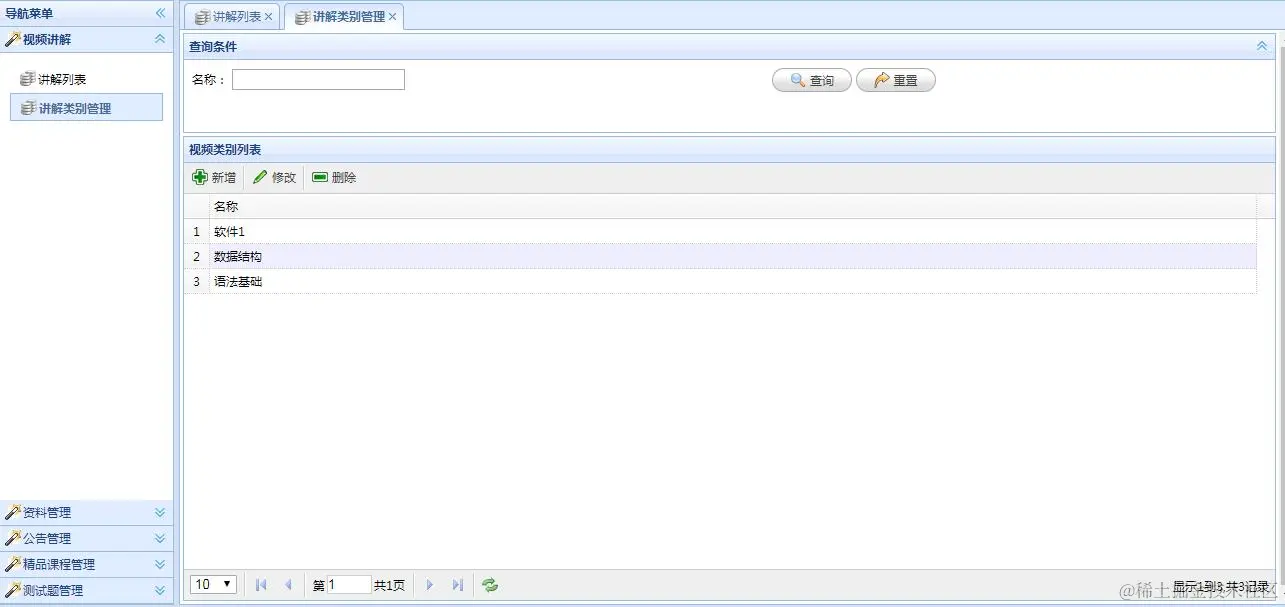1285x607 pixels.
Task: Collapse the navigation menu panel
Action: [x=160, y=13]
